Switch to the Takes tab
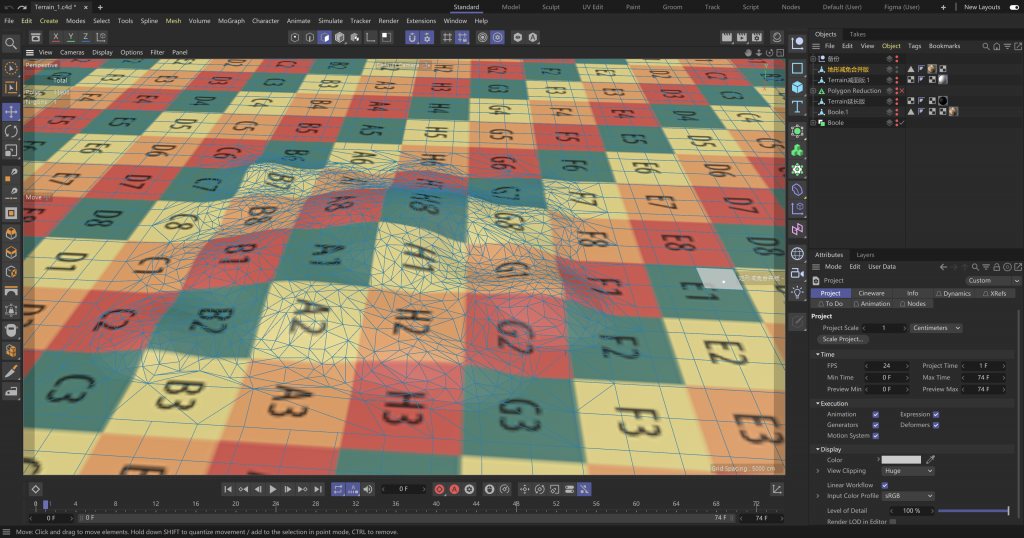1024x538 pixels. pyautogui.click(x=857, y=35)
